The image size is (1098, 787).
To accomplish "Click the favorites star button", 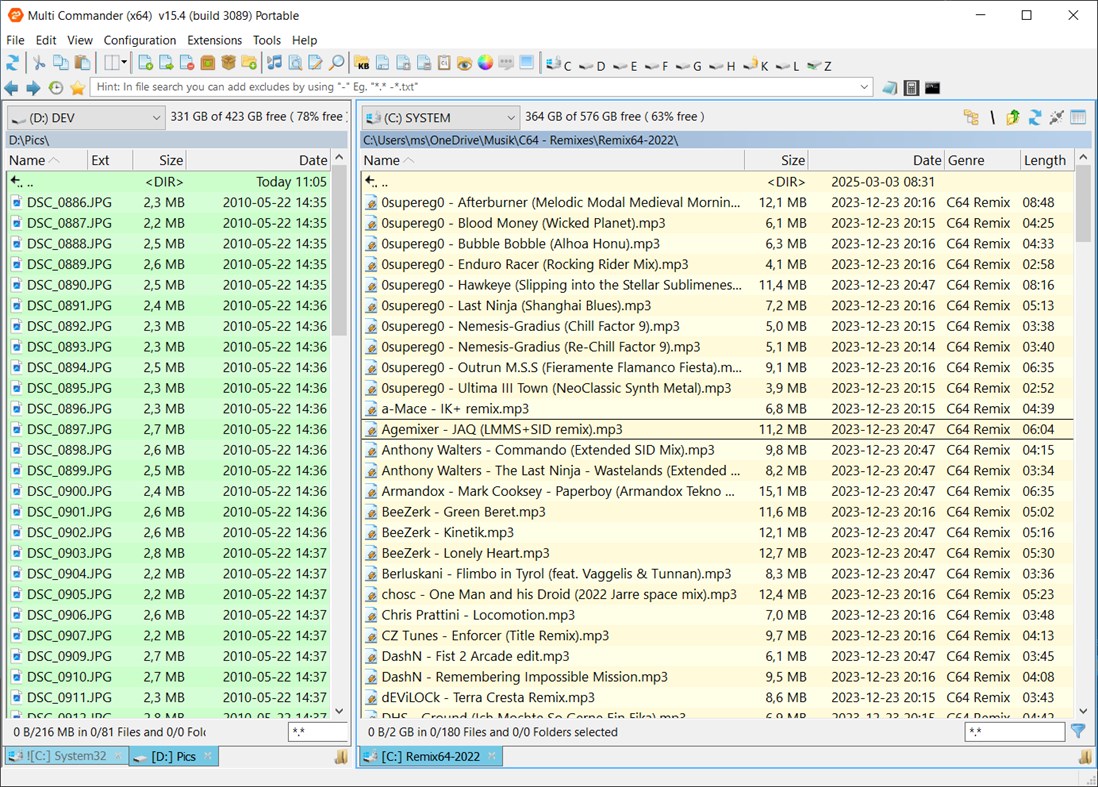I will point(78,87).
